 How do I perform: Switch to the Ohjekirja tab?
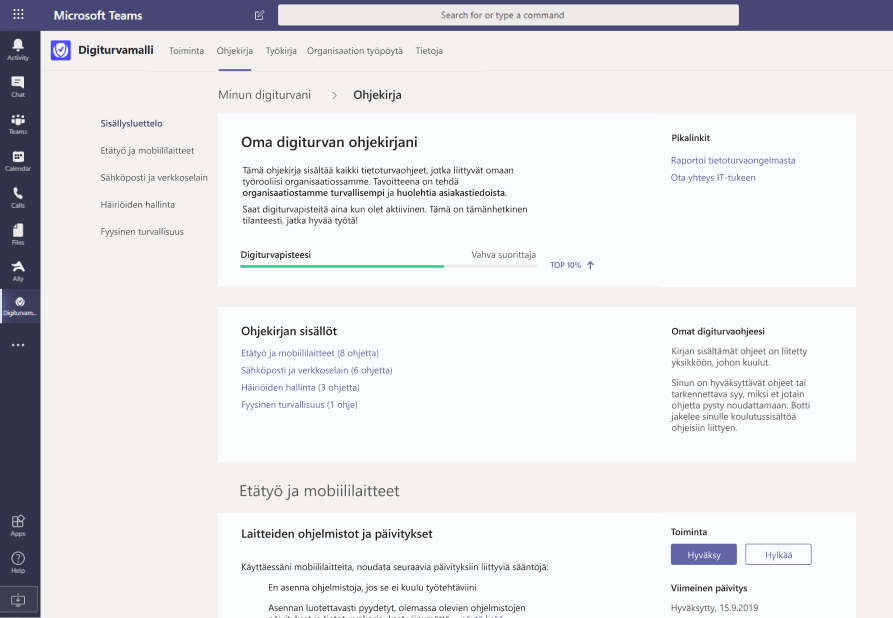click(x=235, y=51)
